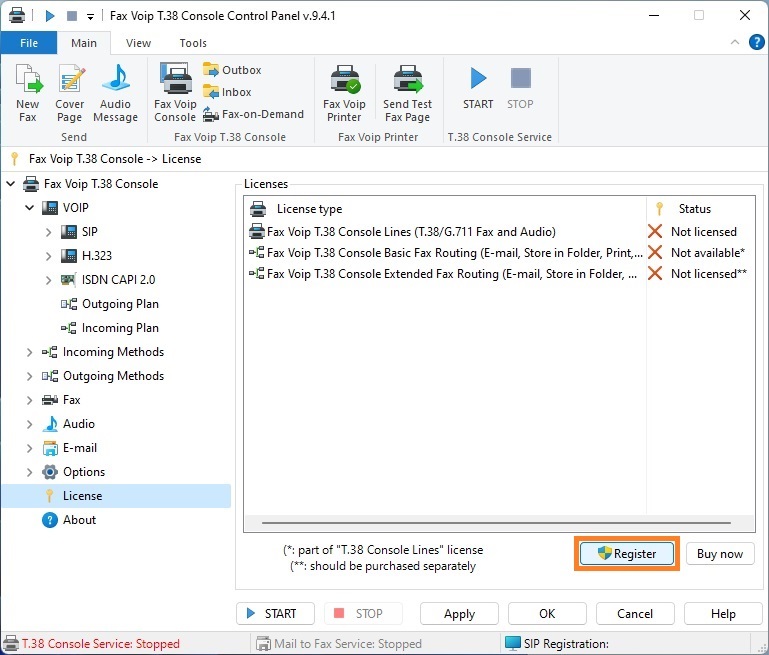Viewport: 769px width, 655px height.
Task: Select Extended Fax Routing license row
Action: pyautogui.click(x=499, y=274)
